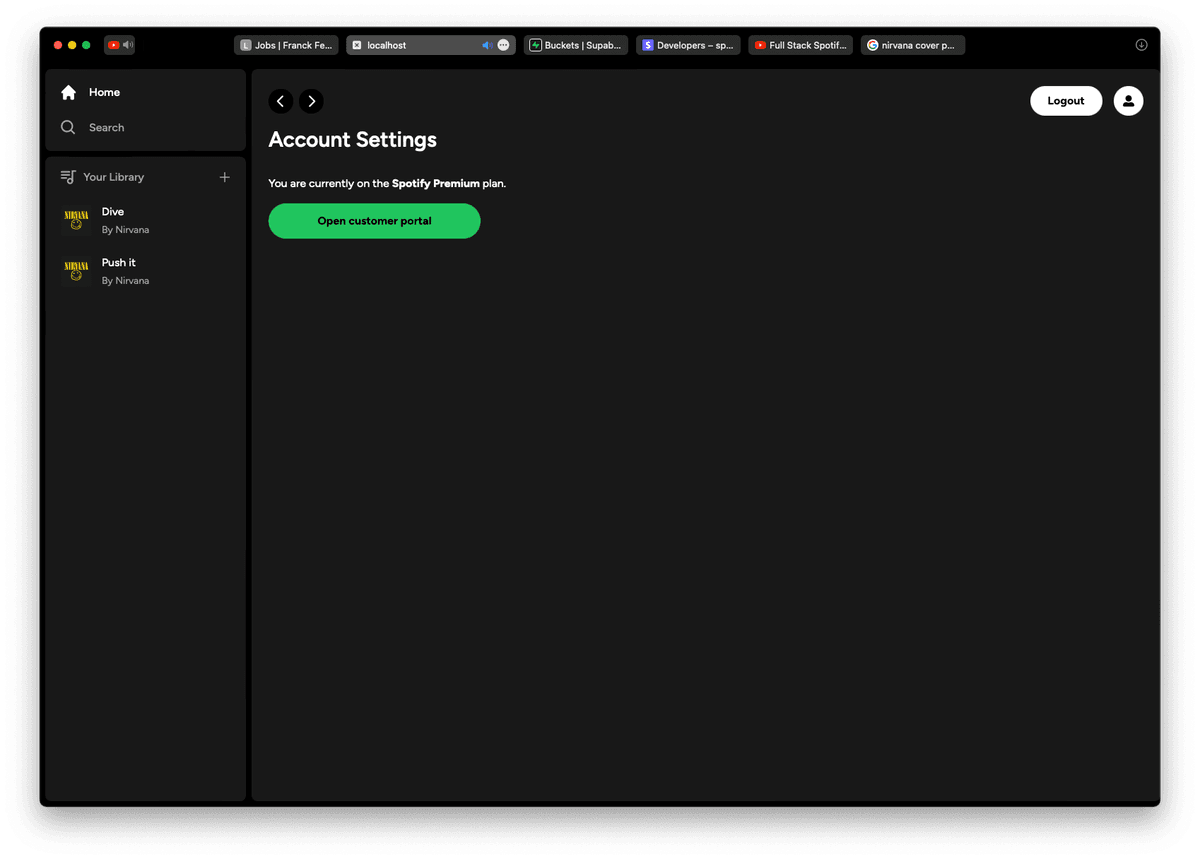Switch to the nirvana cover p... tab
Image resolution: width=1200 pixels, height=859 pixels.
(x=912, y=45)
